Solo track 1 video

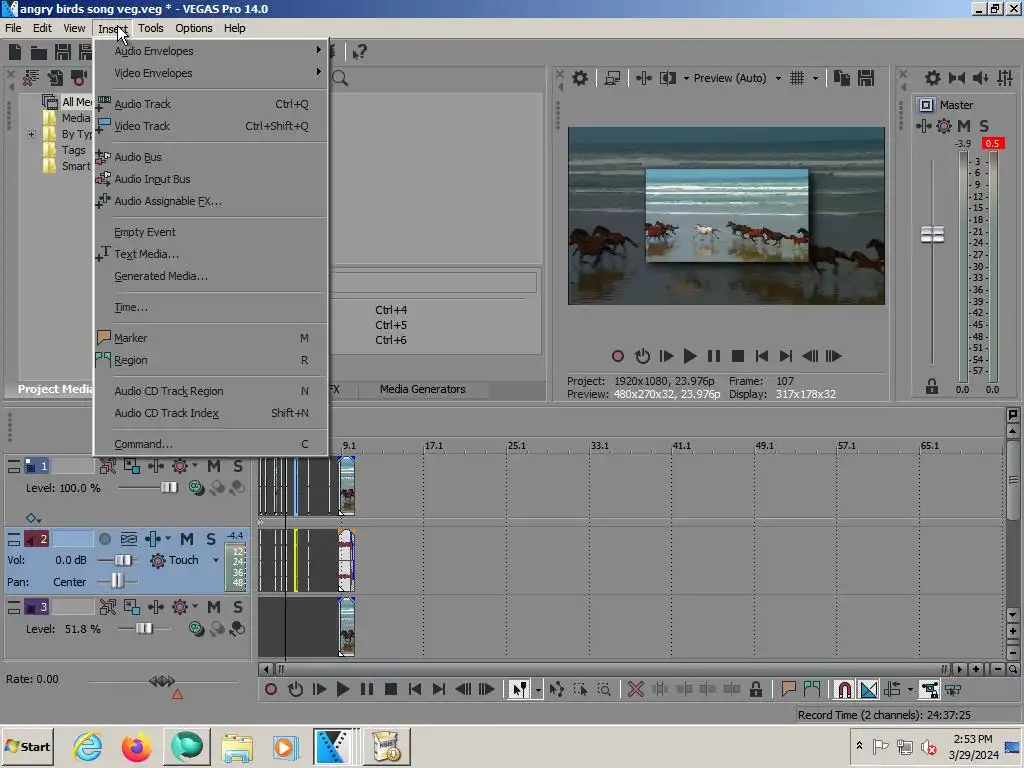point(238,466)
